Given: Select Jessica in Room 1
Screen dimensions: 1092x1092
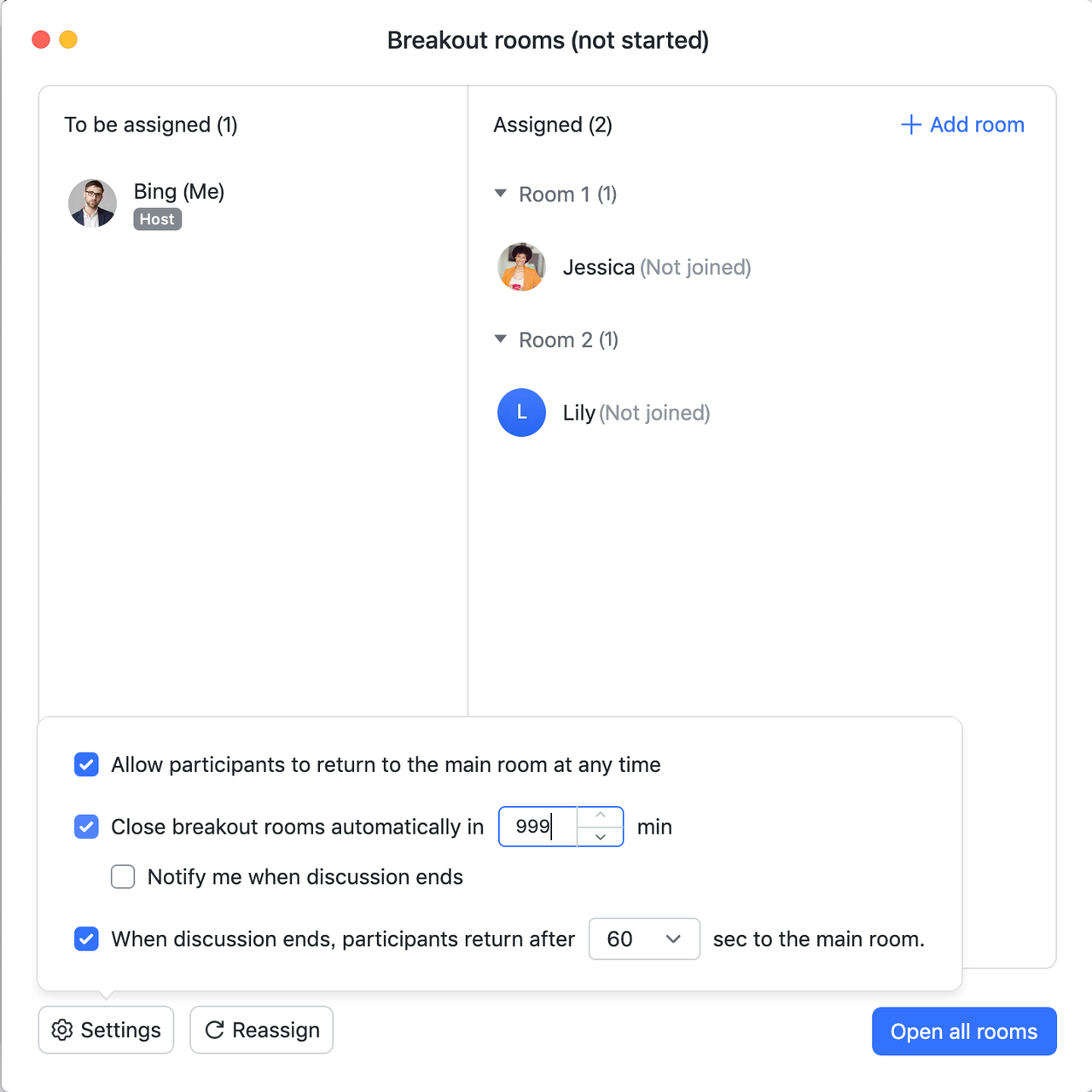Looking at the screenshot, I should pos(599,267).
